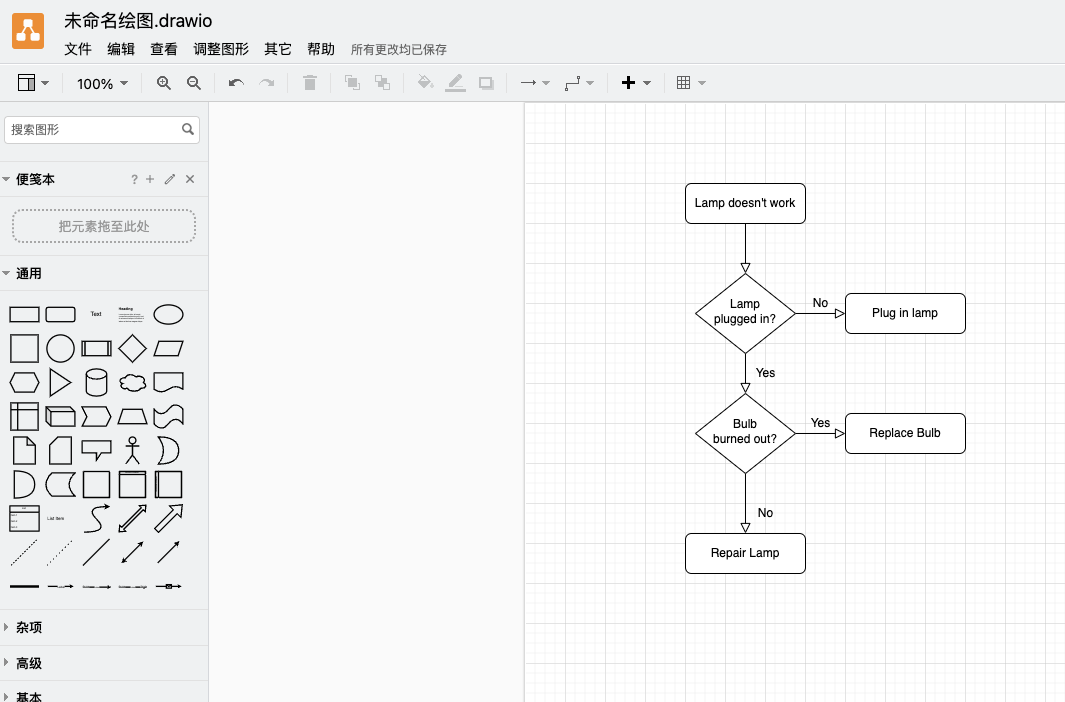Open the zoom percentage dropdown showing 100%

(x=101, y=84)
